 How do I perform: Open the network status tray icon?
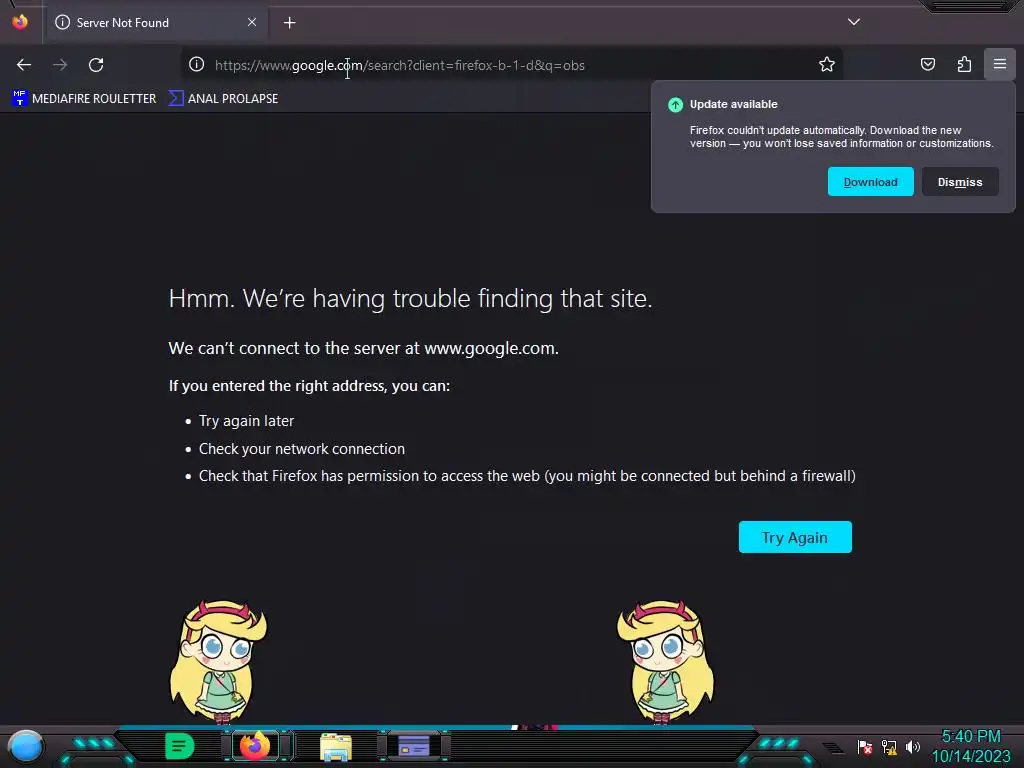pos(889,747)
